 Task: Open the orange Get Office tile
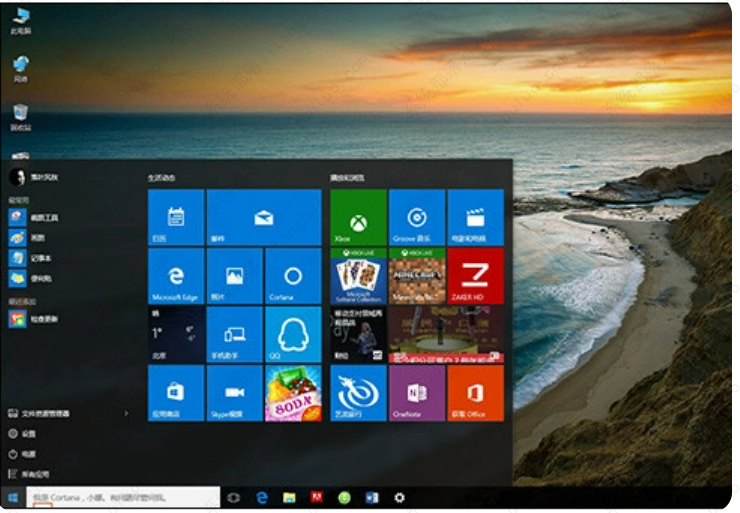pos(475,393)
